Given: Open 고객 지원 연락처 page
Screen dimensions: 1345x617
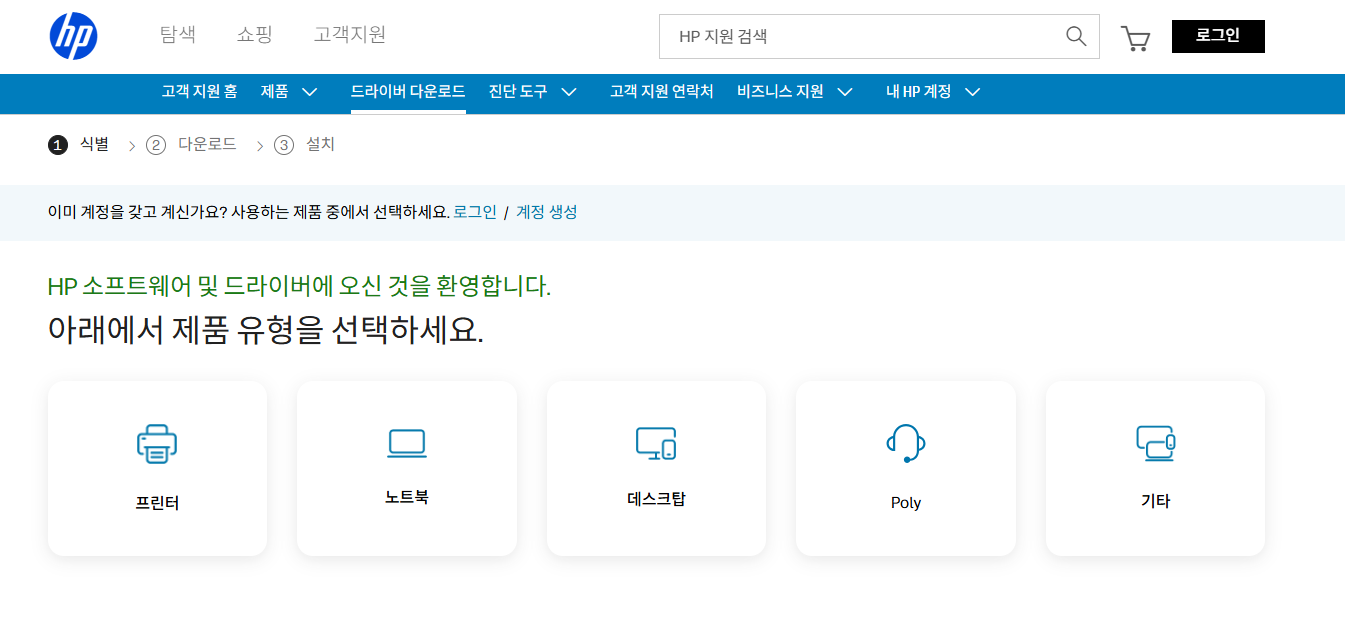Looking at the screenshot, I should [x=662, y=91].
